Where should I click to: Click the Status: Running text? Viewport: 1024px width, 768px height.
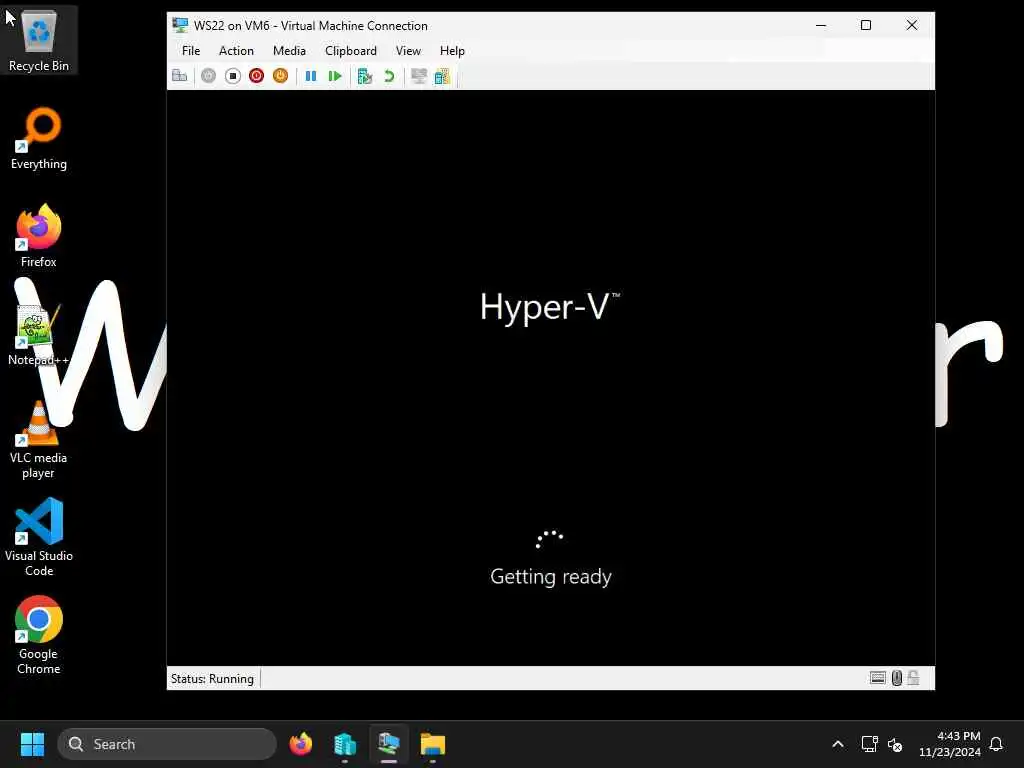[212, 679]
